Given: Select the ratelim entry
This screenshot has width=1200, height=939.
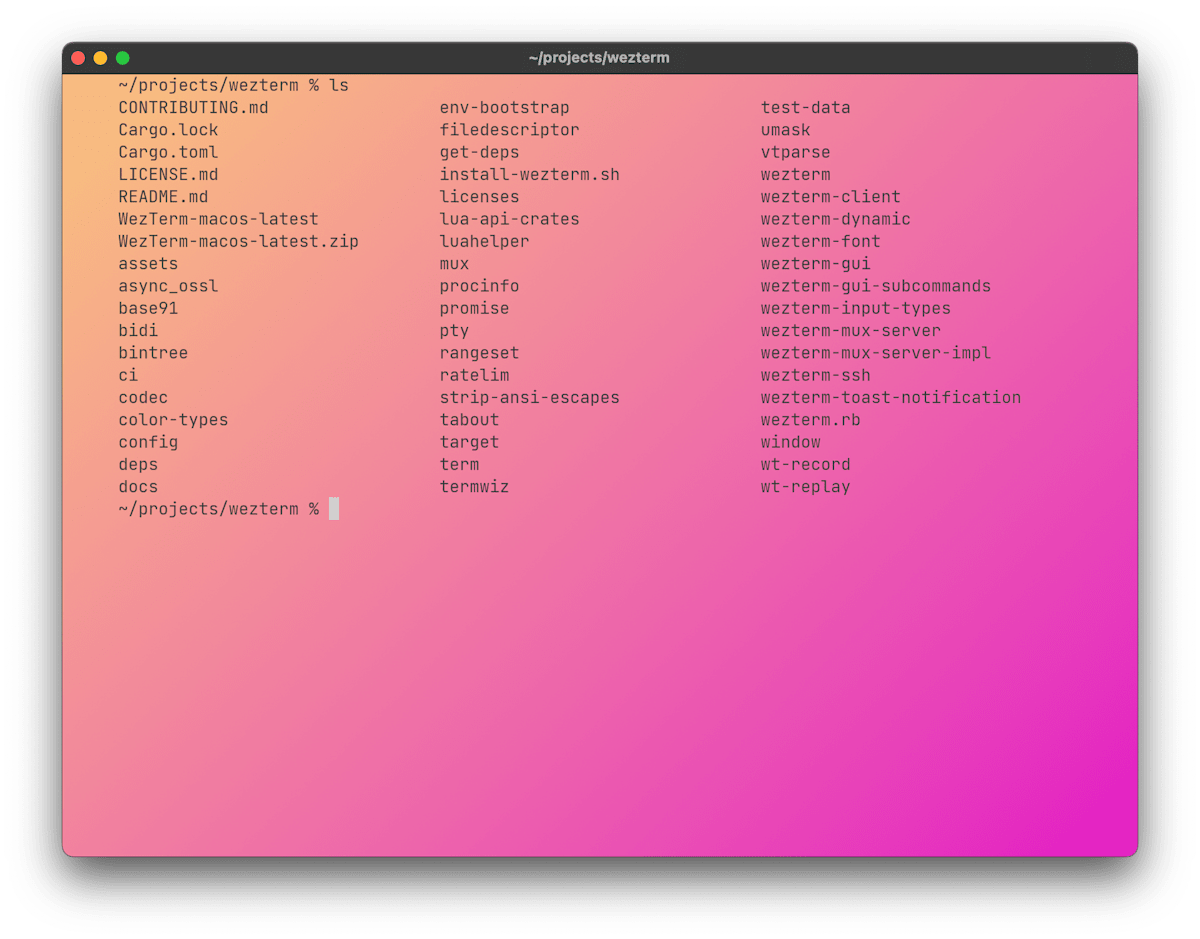Looking at the screenshot, I should click(474, 375).
